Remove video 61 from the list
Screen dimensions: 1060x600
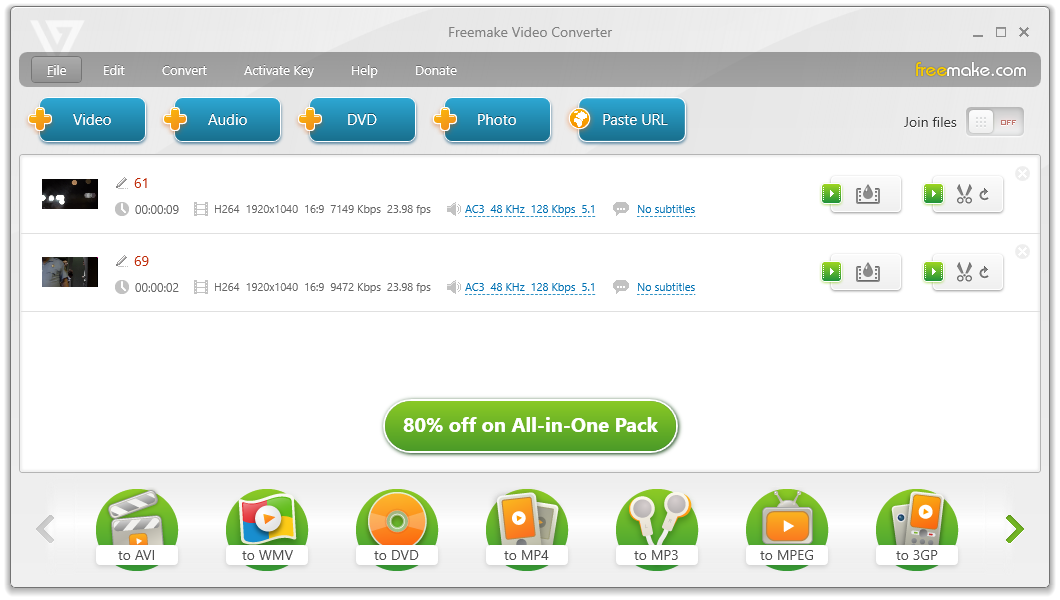[1023, 174]
